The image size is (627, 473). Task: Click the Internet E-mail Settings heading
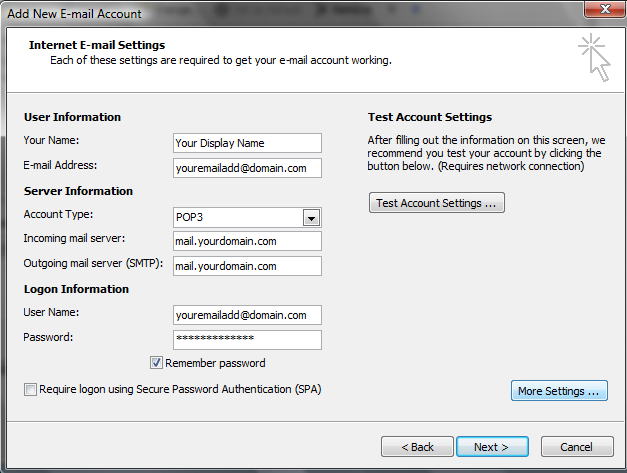[97, 45]
